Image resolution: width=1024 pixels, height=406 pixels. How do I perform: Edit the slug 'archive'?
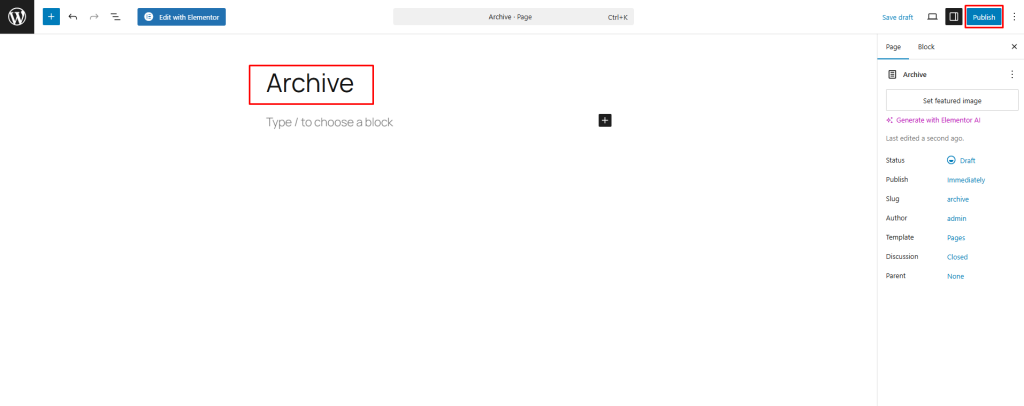(x=958, y=199)
